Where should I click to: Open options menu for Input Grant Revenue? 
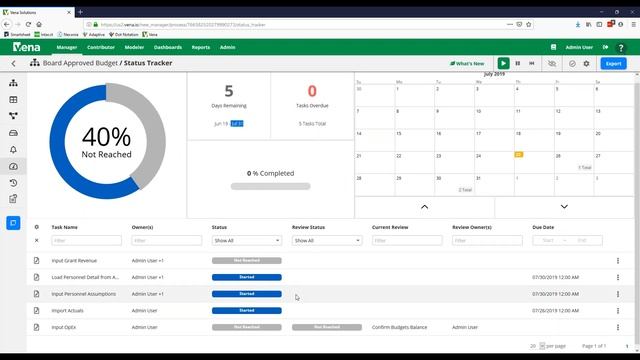(618, 260)
